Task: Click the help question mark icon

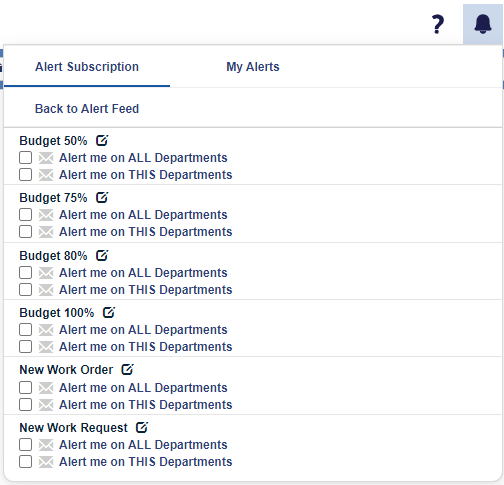Action: point(438,24)
